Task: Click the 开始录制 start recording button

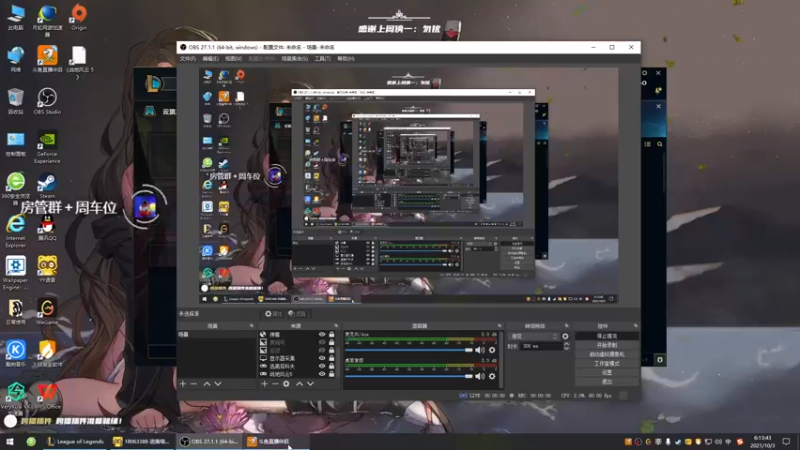Action: tap(607, 345)
